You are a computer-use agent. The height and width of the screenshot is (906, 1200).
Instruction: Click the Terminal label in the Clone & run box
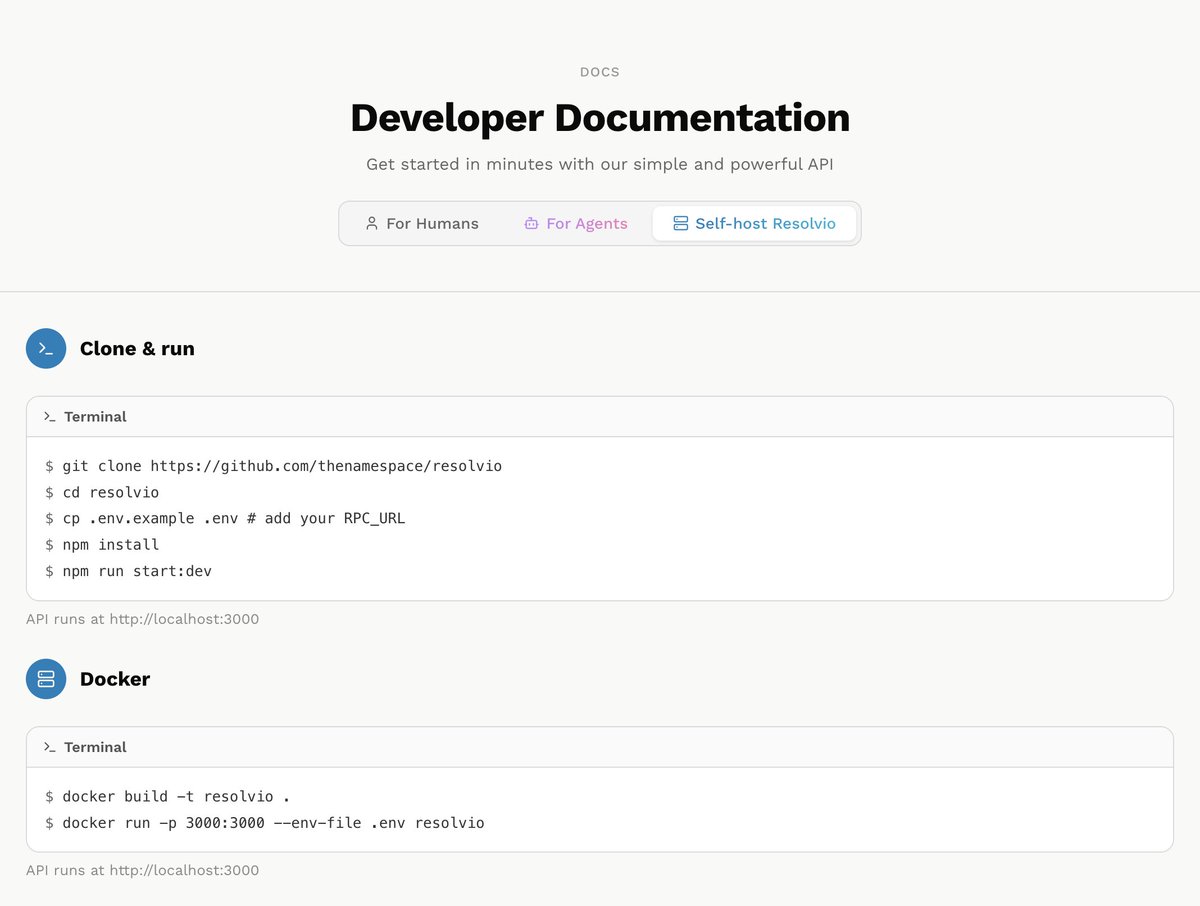[x=95, y=416]
